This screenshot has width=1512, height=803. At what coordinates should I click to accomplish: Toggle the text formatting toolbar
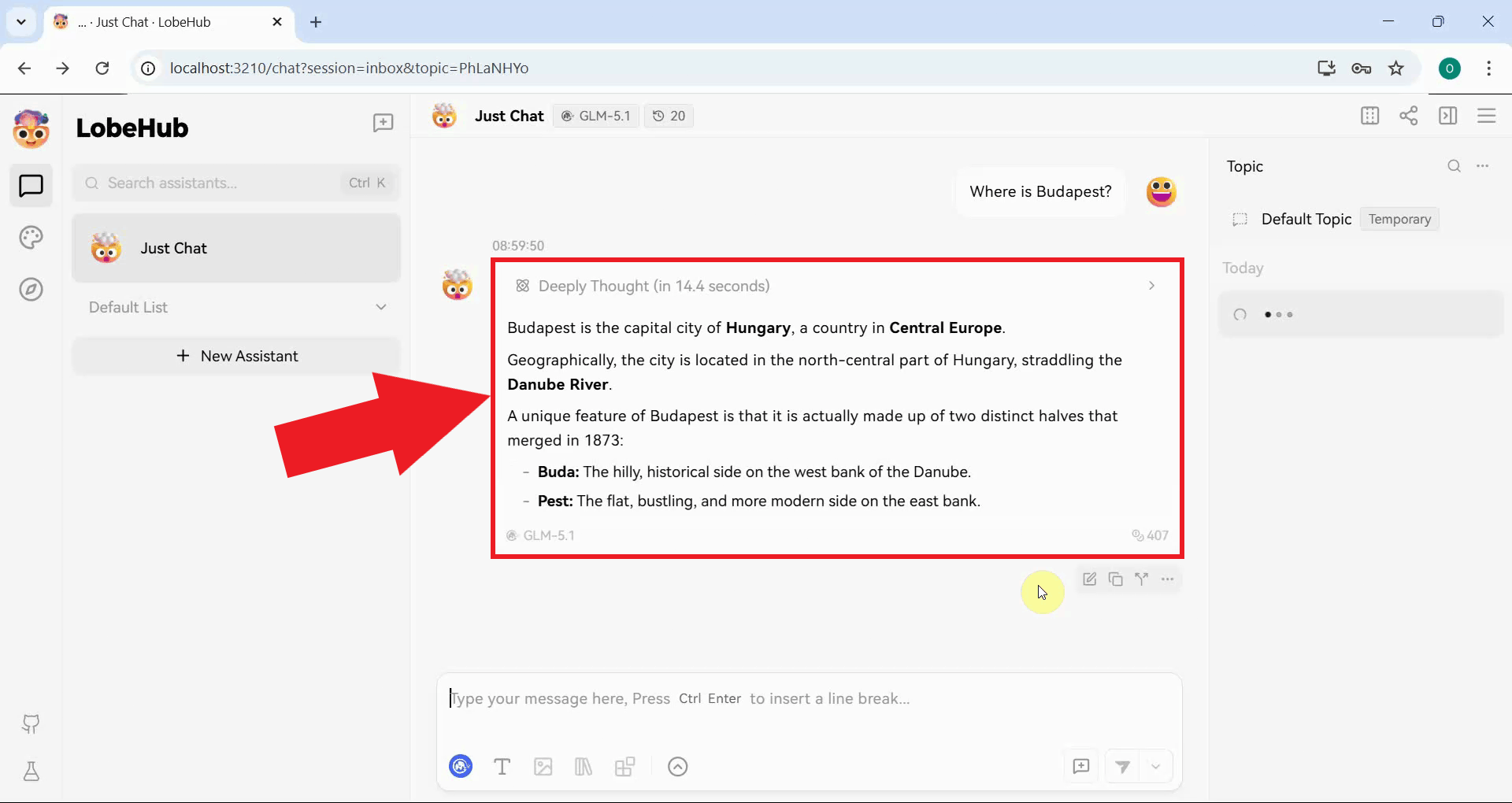tap(502, 767)
